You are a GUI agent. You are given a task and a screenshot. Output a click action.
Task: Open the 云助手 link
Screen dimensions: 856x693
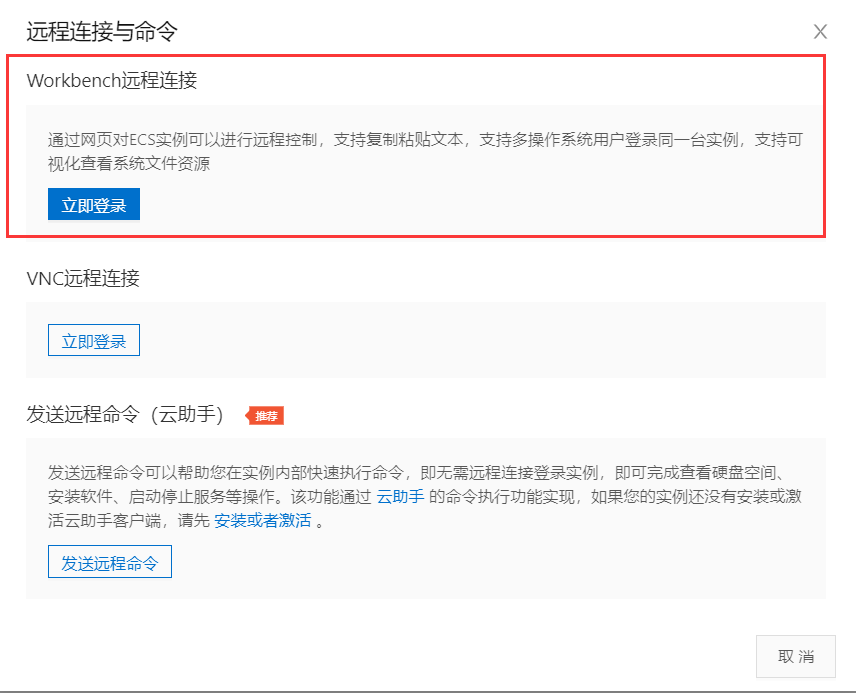(x=400, y=496)
